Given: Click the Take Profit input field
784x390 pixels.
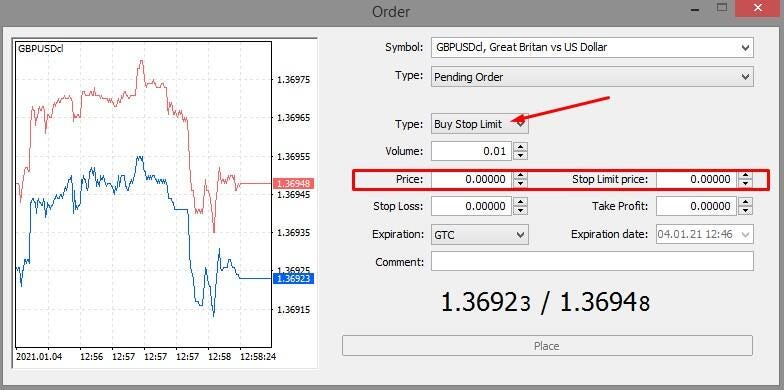Looking at the screenshot, I should click(x=697, y=206).
